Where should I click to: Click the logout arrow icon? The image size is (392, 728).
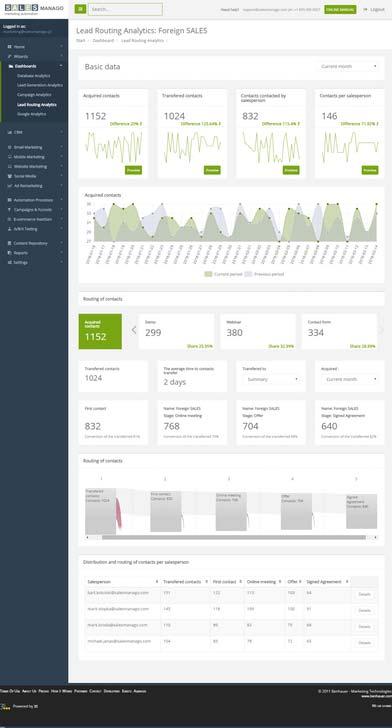(x=365, y=9)
